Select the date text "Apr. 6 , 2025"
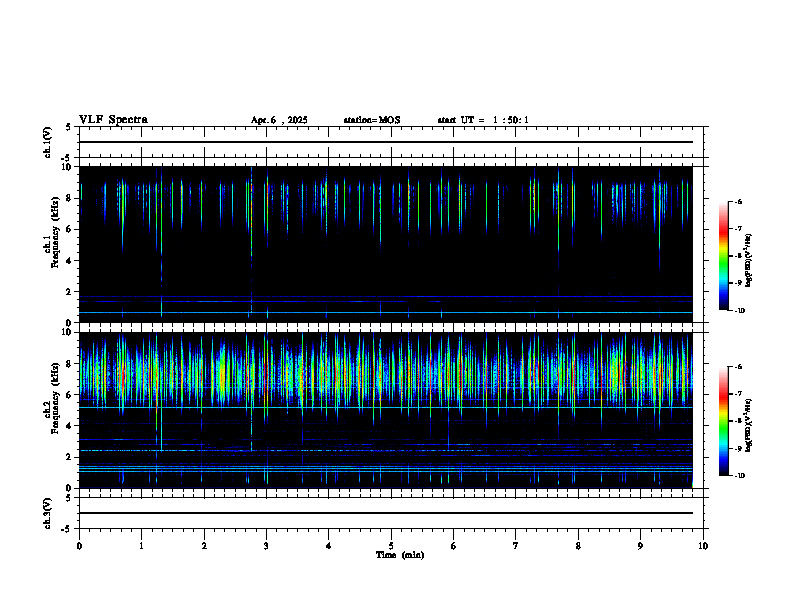Image resolution: width=792 pixels, height=612 pixels. coord(279,120)
